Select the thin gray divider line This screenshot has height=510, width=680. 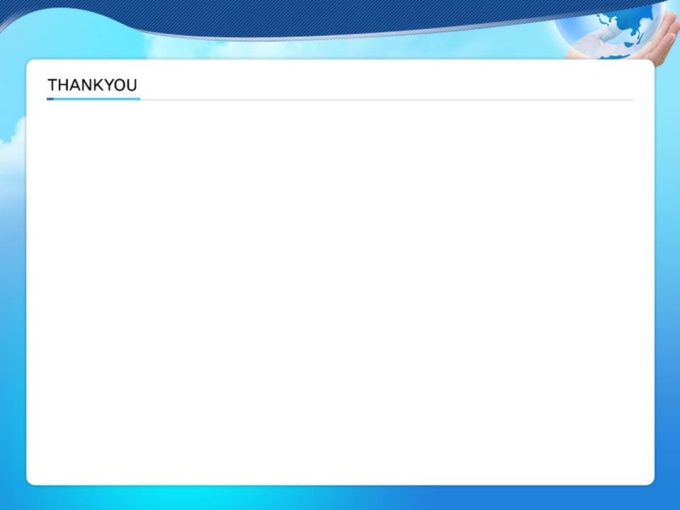pyautogui.click(x=386, y=100)
